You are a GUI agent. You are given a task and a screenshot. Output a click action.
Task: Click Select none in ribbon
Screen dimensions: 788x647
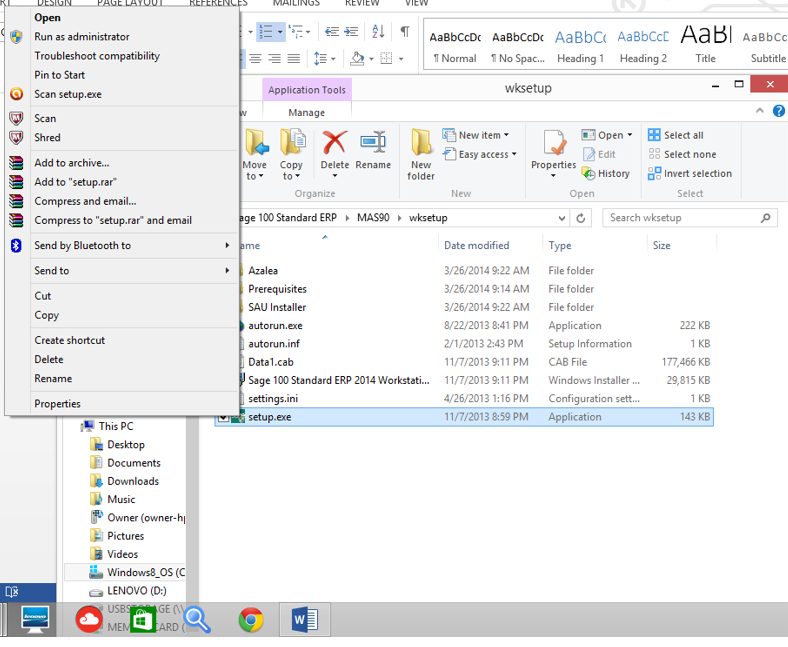pyautogui.click(x=682, y=154)
